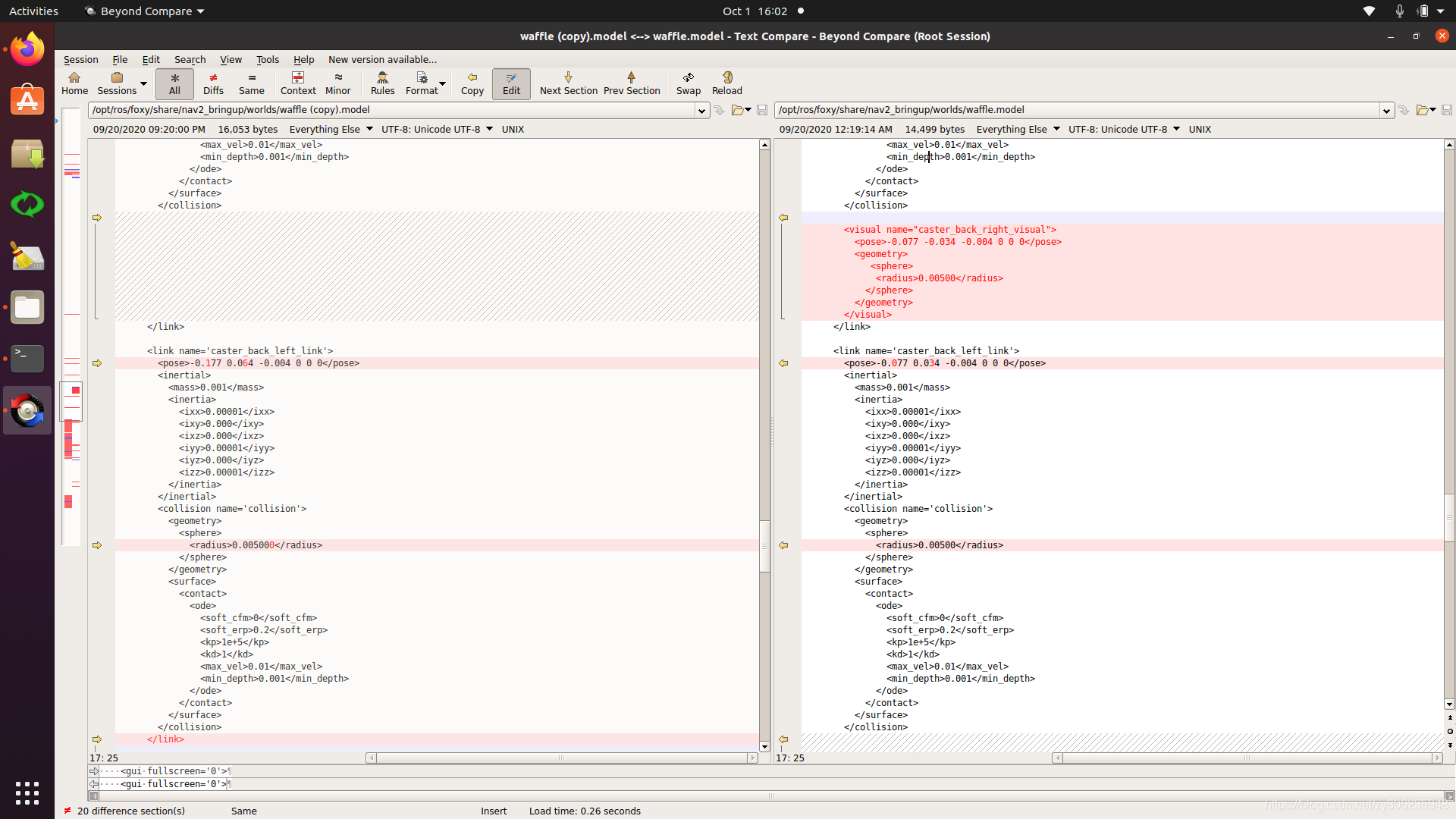
Task: Click left pane horizontal scrollbar
Action: (561, 758)
